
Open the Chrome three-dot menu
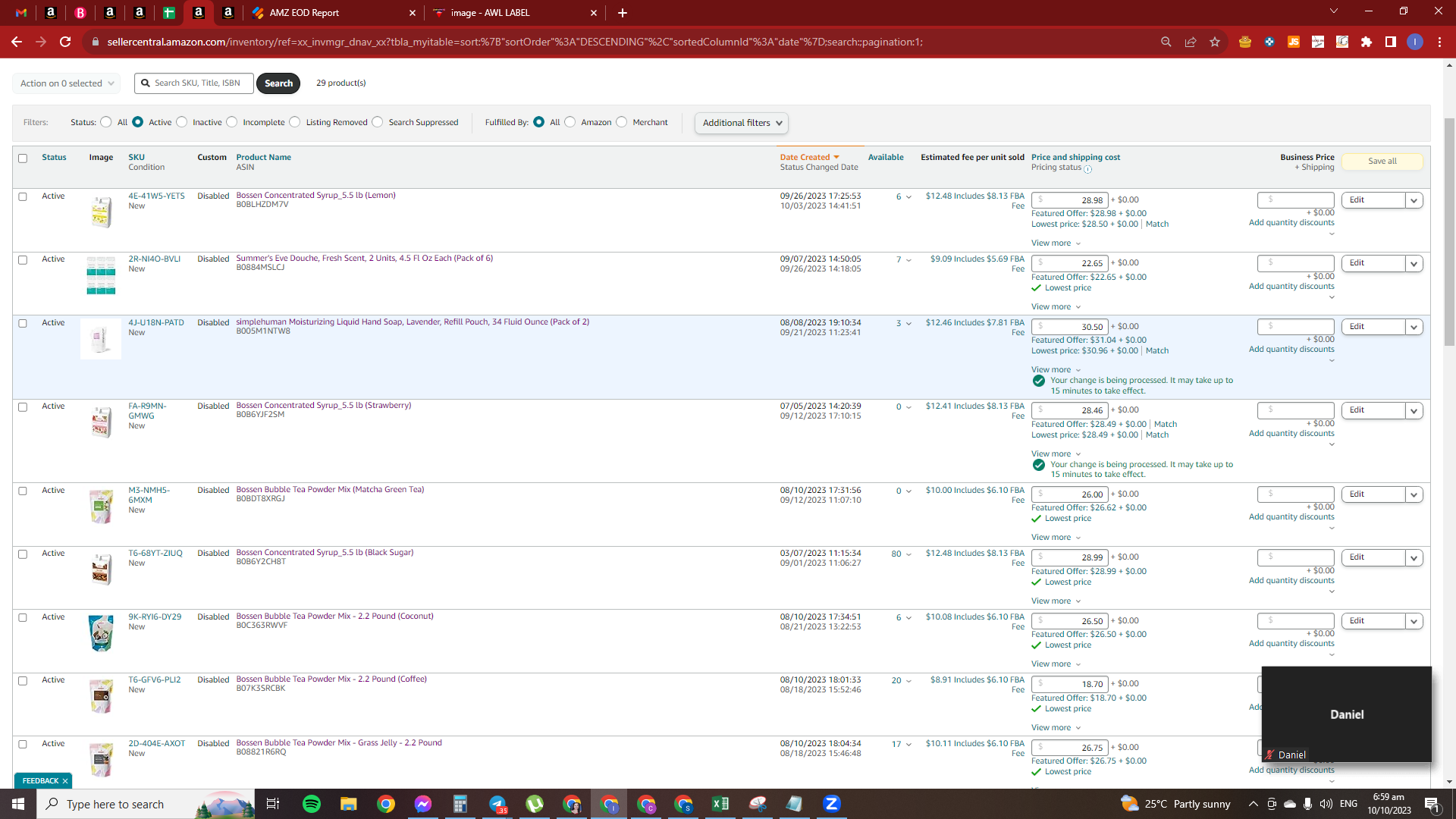1439,42
